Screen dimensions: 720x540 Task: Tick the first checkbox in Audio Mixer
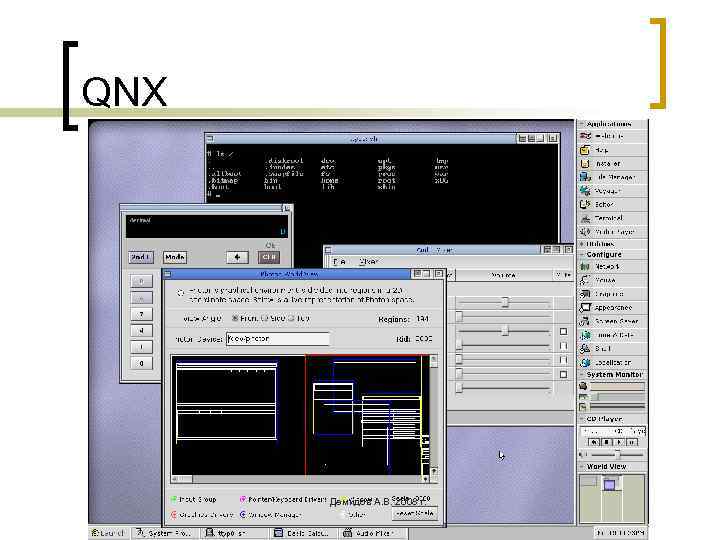(563, 332)
